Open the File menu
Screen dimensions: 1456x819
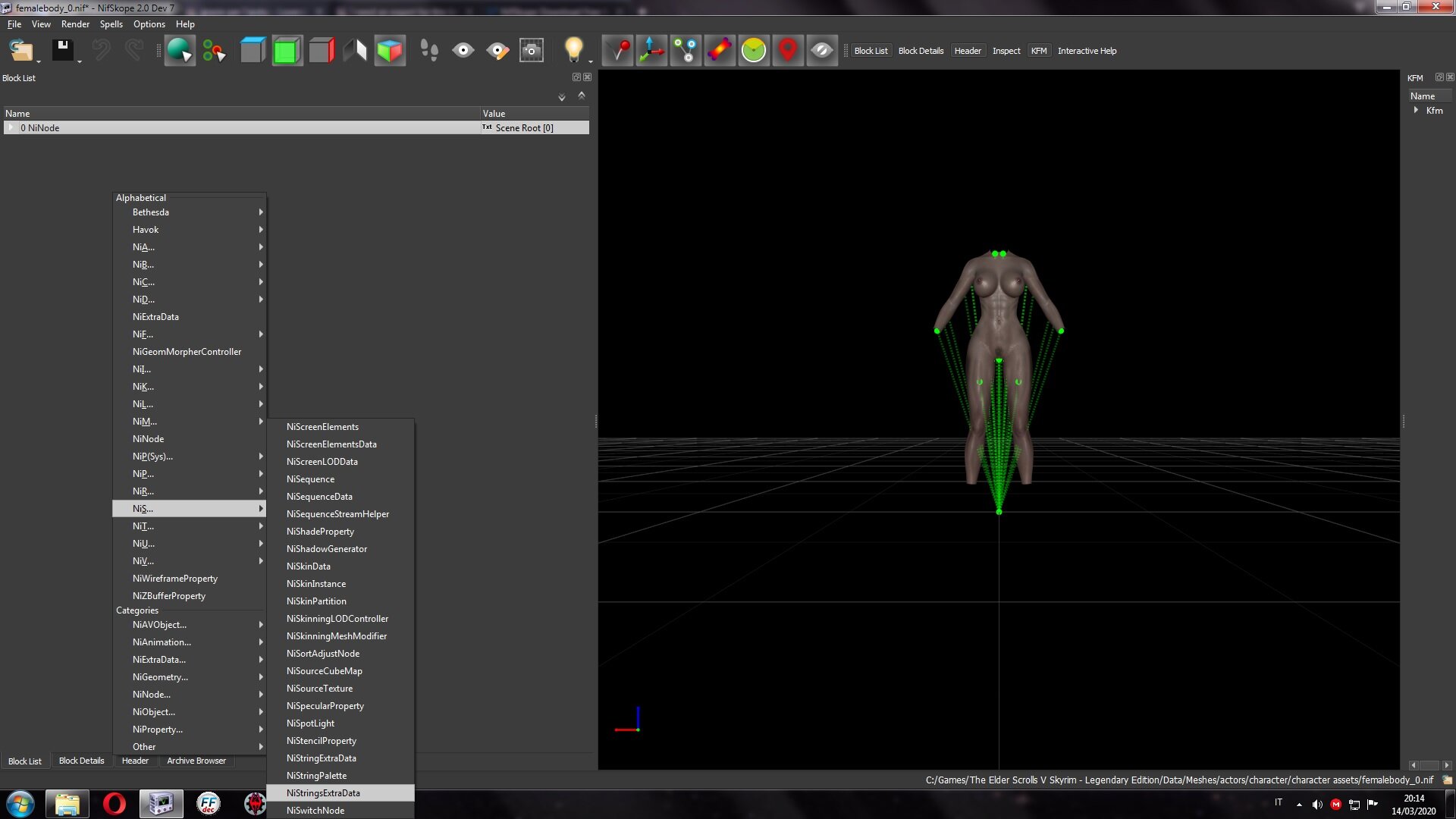(14, 24)
